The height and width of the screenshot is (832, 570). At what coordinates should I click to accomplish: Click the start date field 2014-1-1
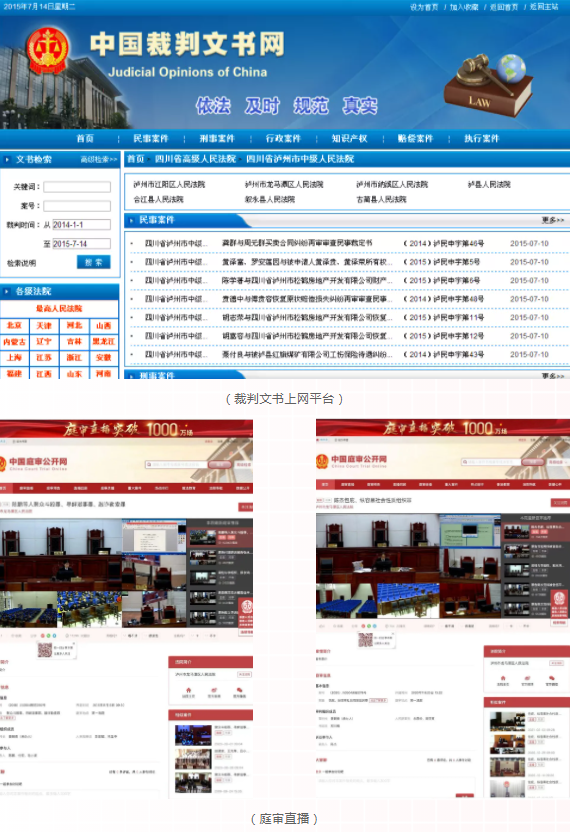point(81,224)
